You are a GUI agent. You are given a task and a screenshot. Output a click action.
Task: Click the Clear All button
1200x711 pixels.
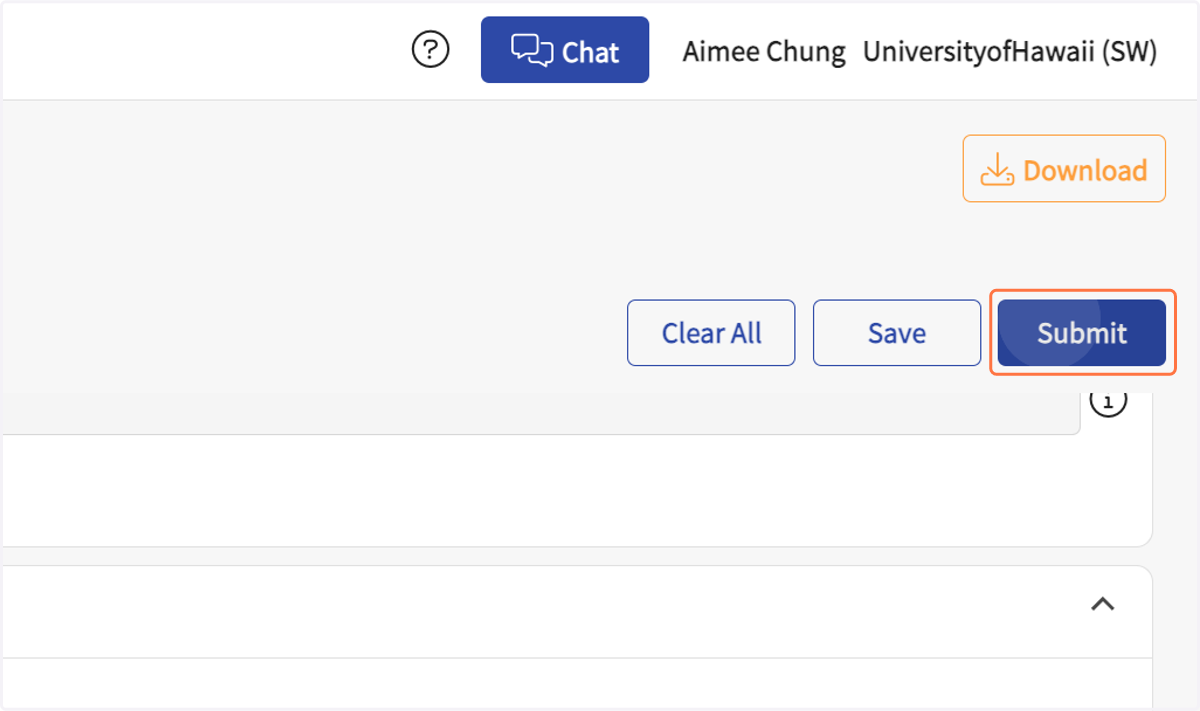[x=711, y=333]
